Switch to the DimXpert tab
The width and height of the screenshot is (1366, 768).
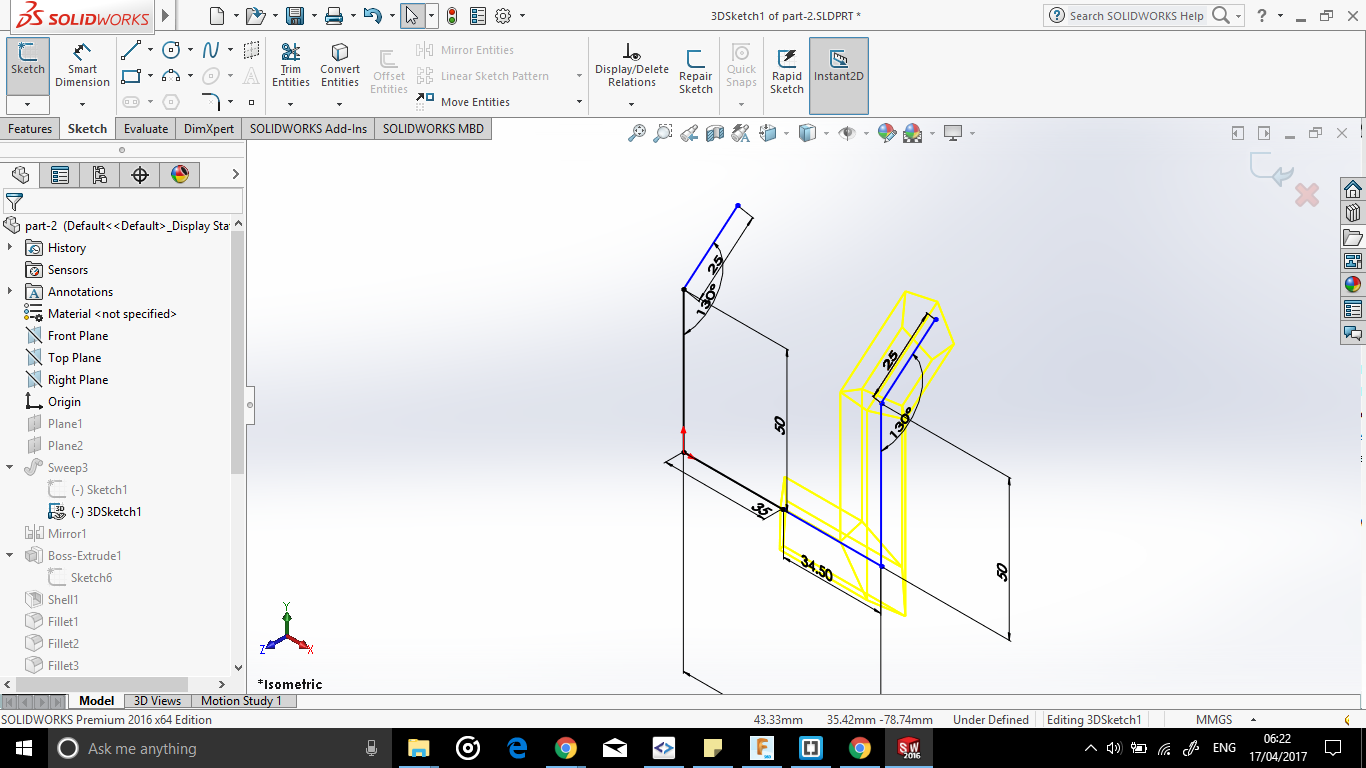point(209,129)
